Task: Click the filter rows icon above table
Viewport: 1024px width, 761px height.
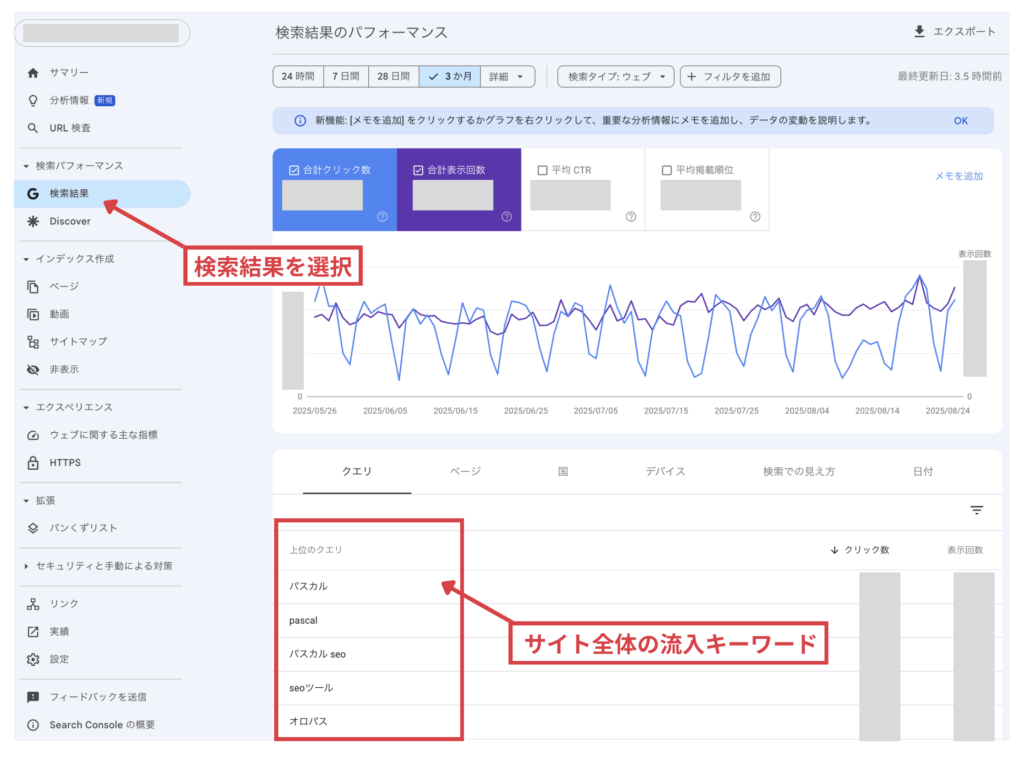Action: (976, 510)
